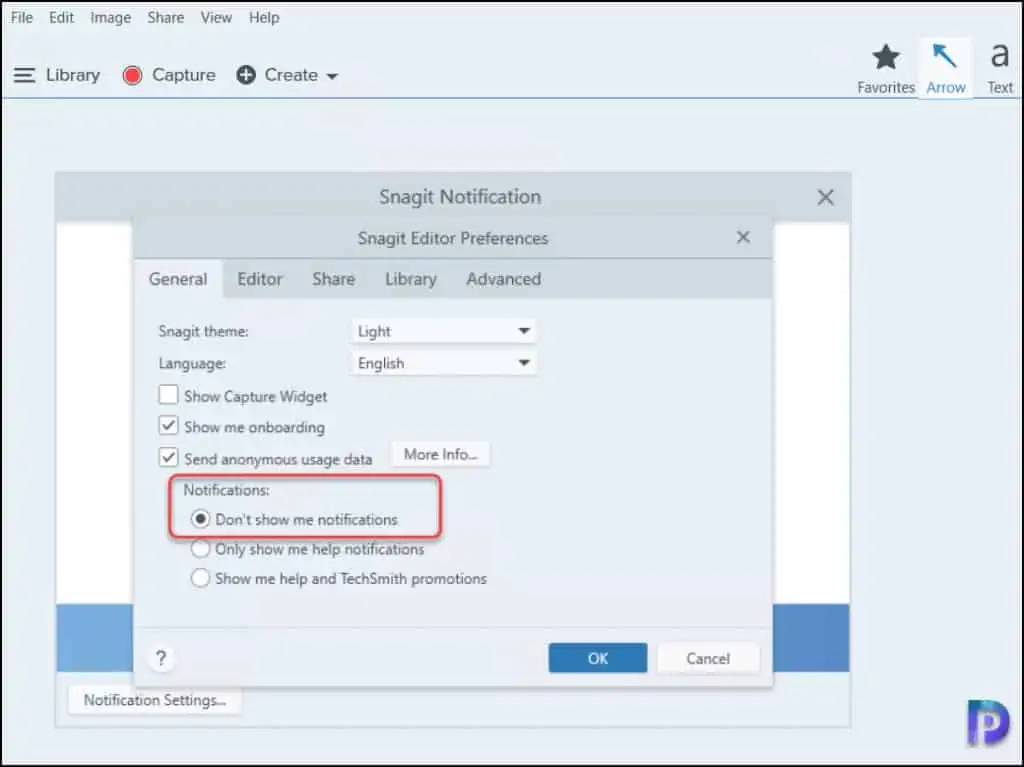The width and height of the screenshot is (1024, 767).
Task: Switch to the Share tab
Action: pyautogui.click(x=333, y=279)
